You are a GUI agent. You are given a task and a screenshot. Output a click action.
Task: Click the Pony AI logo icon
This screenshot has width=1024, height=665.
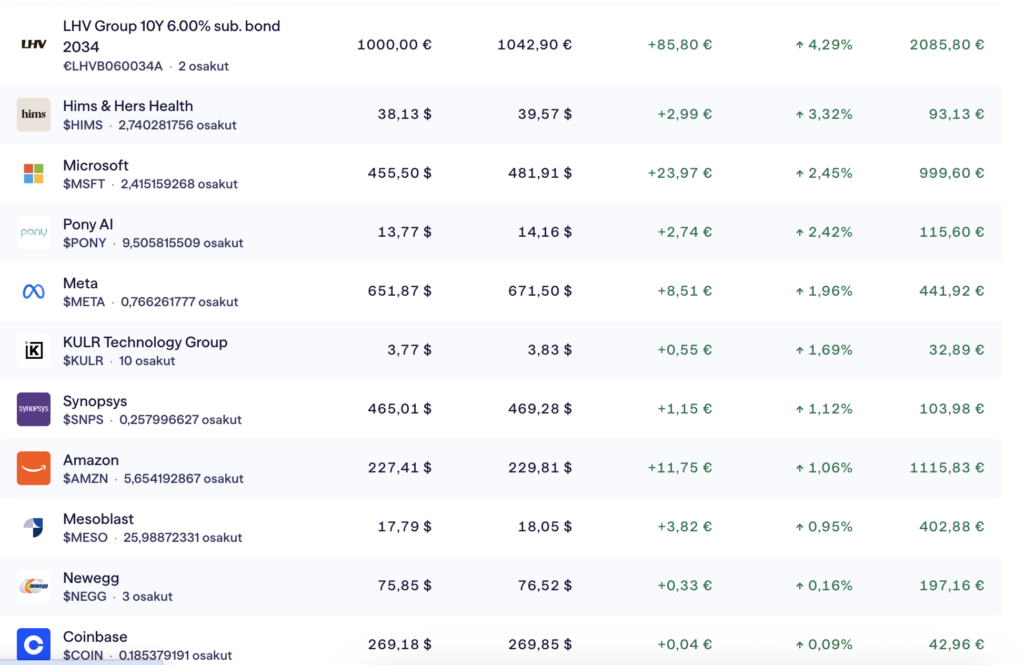pos(34,233)
